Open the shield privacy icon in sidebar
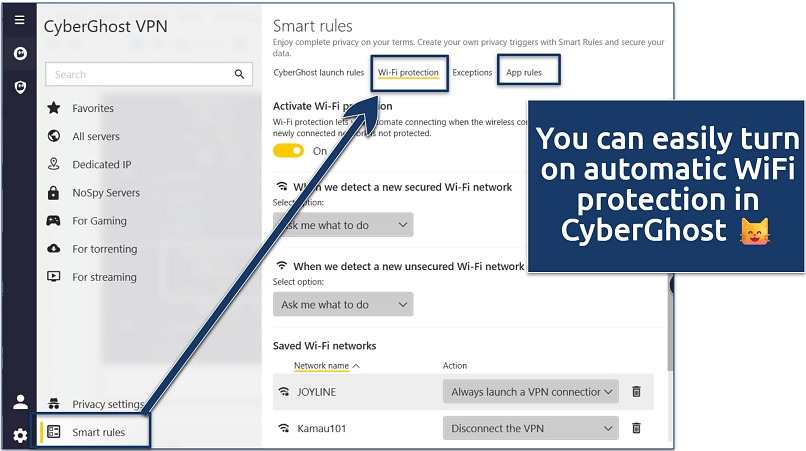Viewport: 806px width, 451px height. 20,87
